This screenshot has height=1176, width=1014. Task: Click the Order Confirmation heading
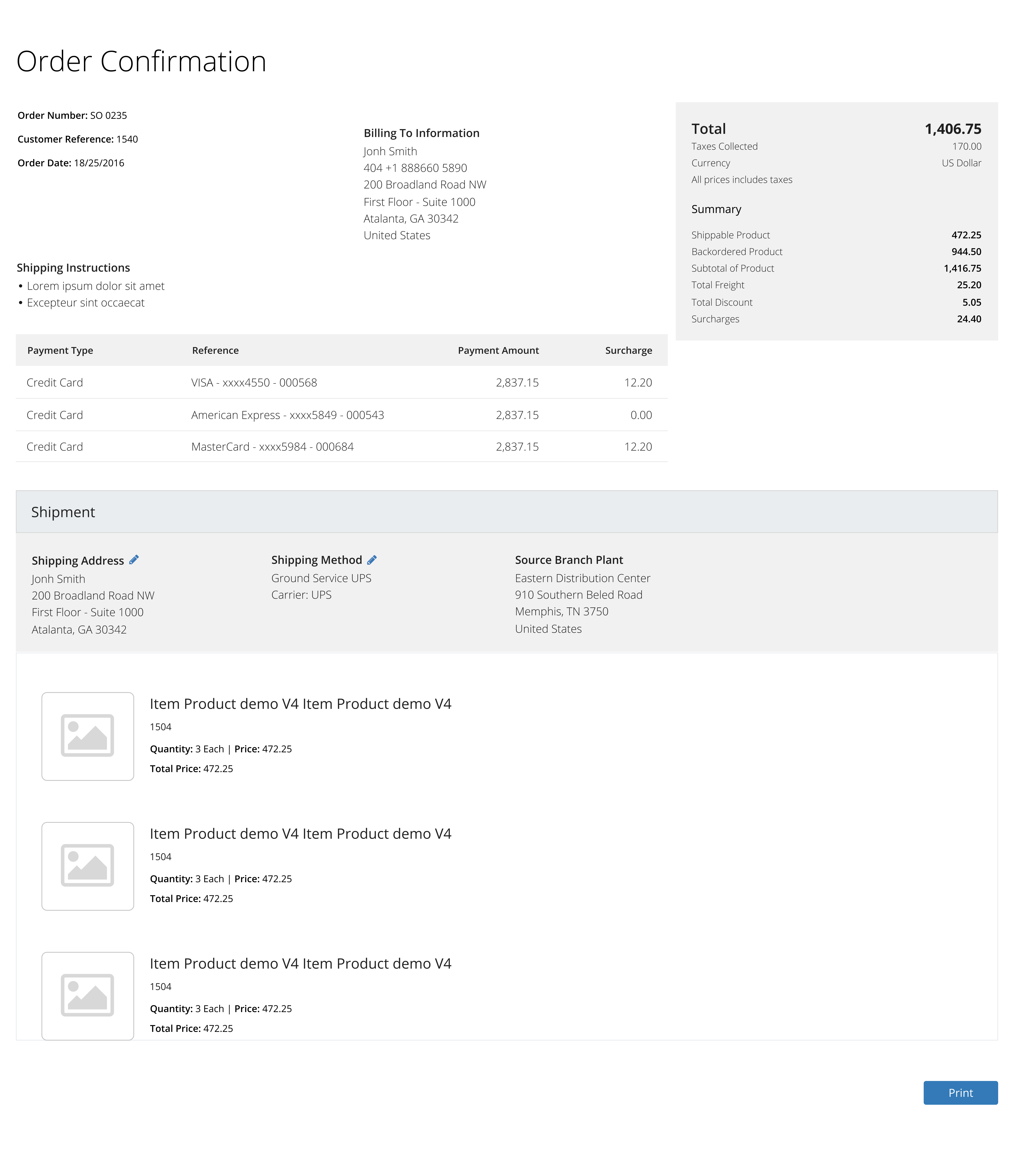(141, 61)
